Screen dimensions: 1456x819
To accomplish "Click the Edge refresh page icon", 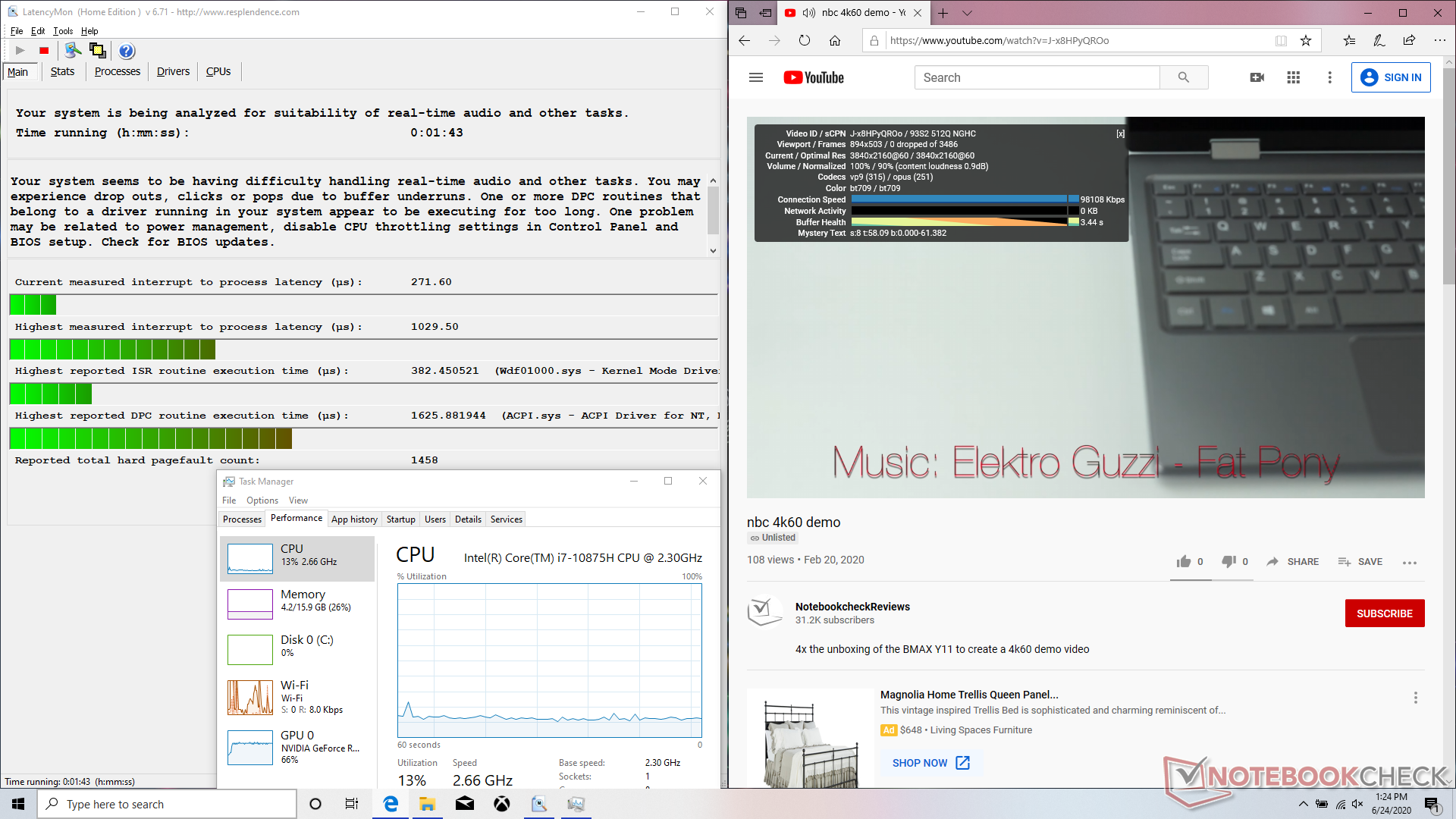I will click(x=805, y=41).
